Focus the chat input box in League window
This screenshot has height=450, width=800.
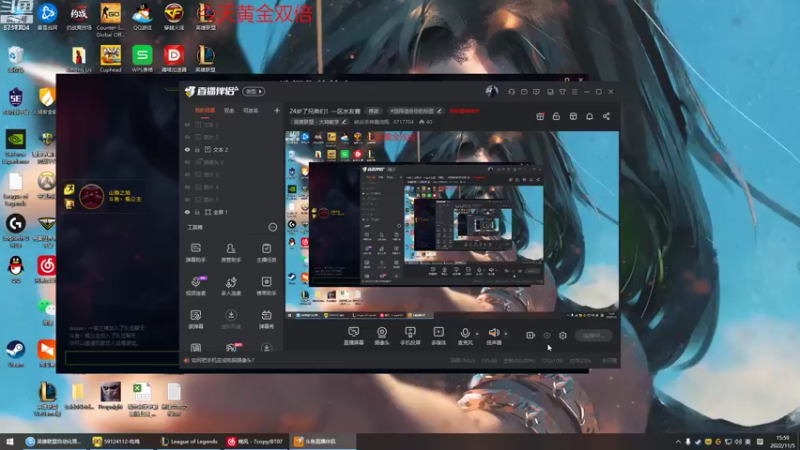click(121, 358)
